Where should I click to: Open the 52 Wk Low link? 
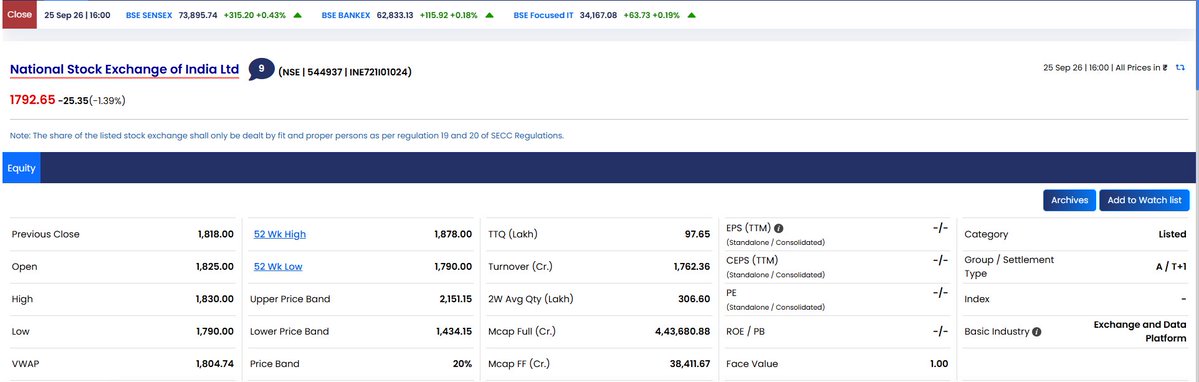pyautogui.click(x=278, y=267)
